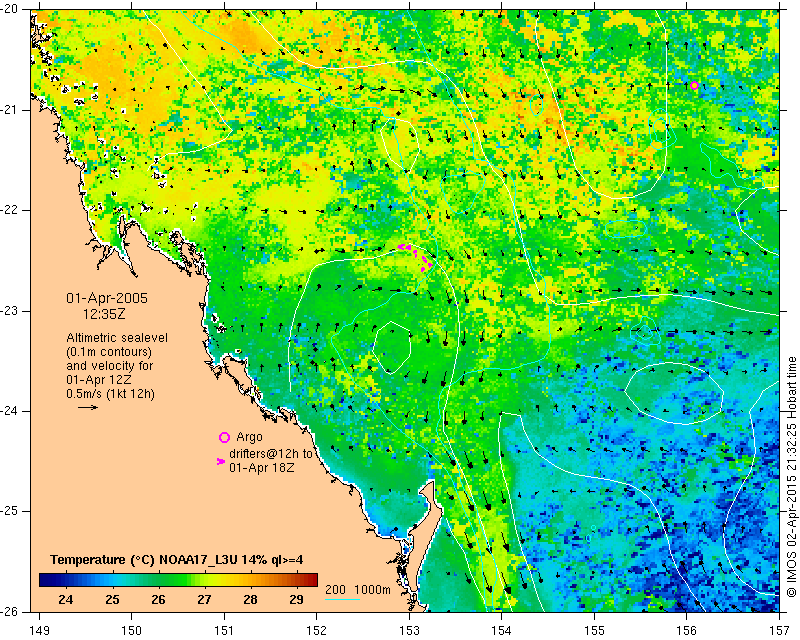800x640 pixels.
Task: Click the longitude axis label "150"
Action: pyautogui.click(x=132, y=631)
